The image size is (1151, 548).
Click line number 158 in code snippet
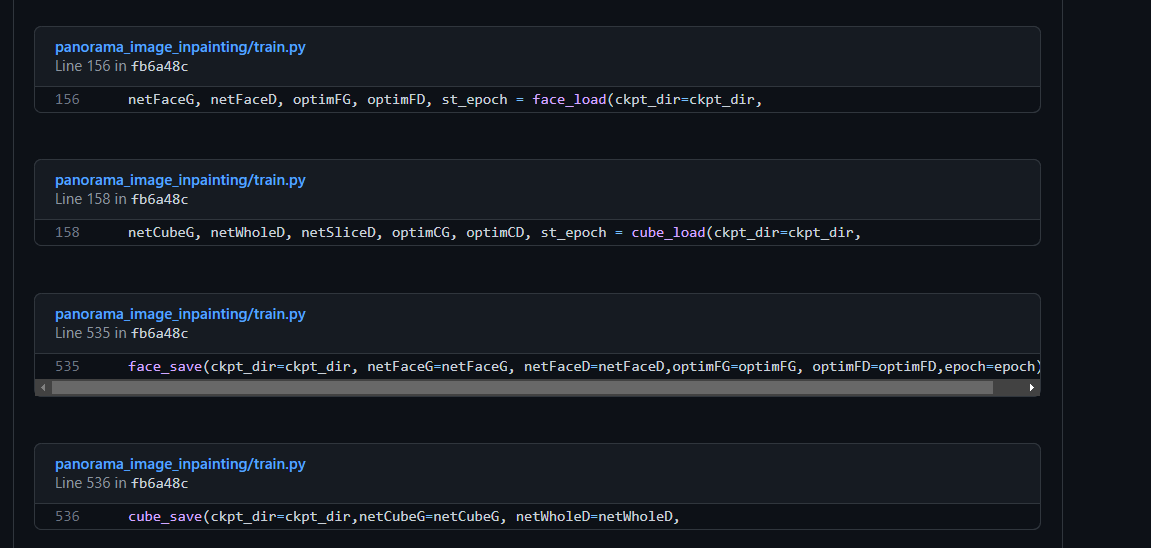(x=68, y=233)
